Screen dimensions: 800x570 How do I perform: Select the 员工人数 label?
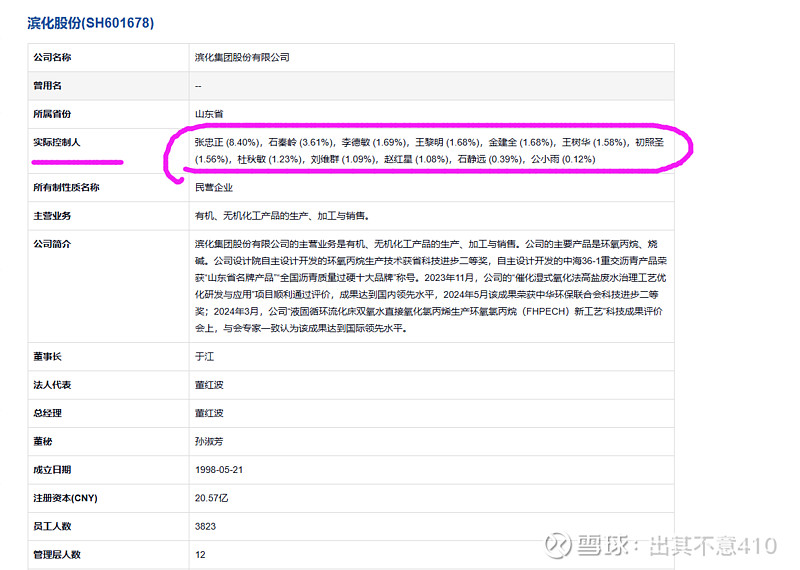click(52, 526)
